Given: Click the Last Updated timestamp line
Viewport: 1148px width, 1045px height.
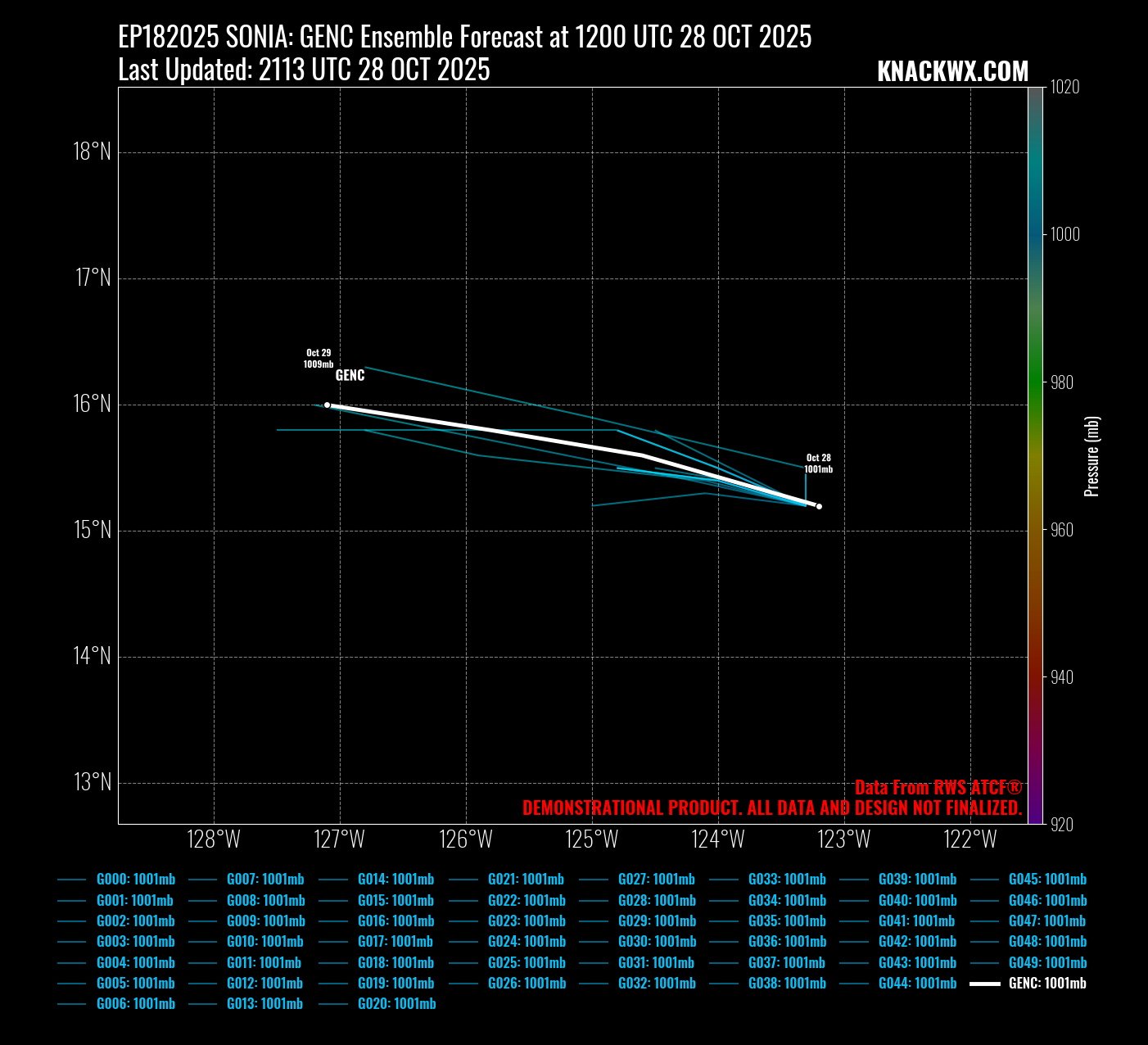Looking at the screenshot, I should click(x=304, y=70).
